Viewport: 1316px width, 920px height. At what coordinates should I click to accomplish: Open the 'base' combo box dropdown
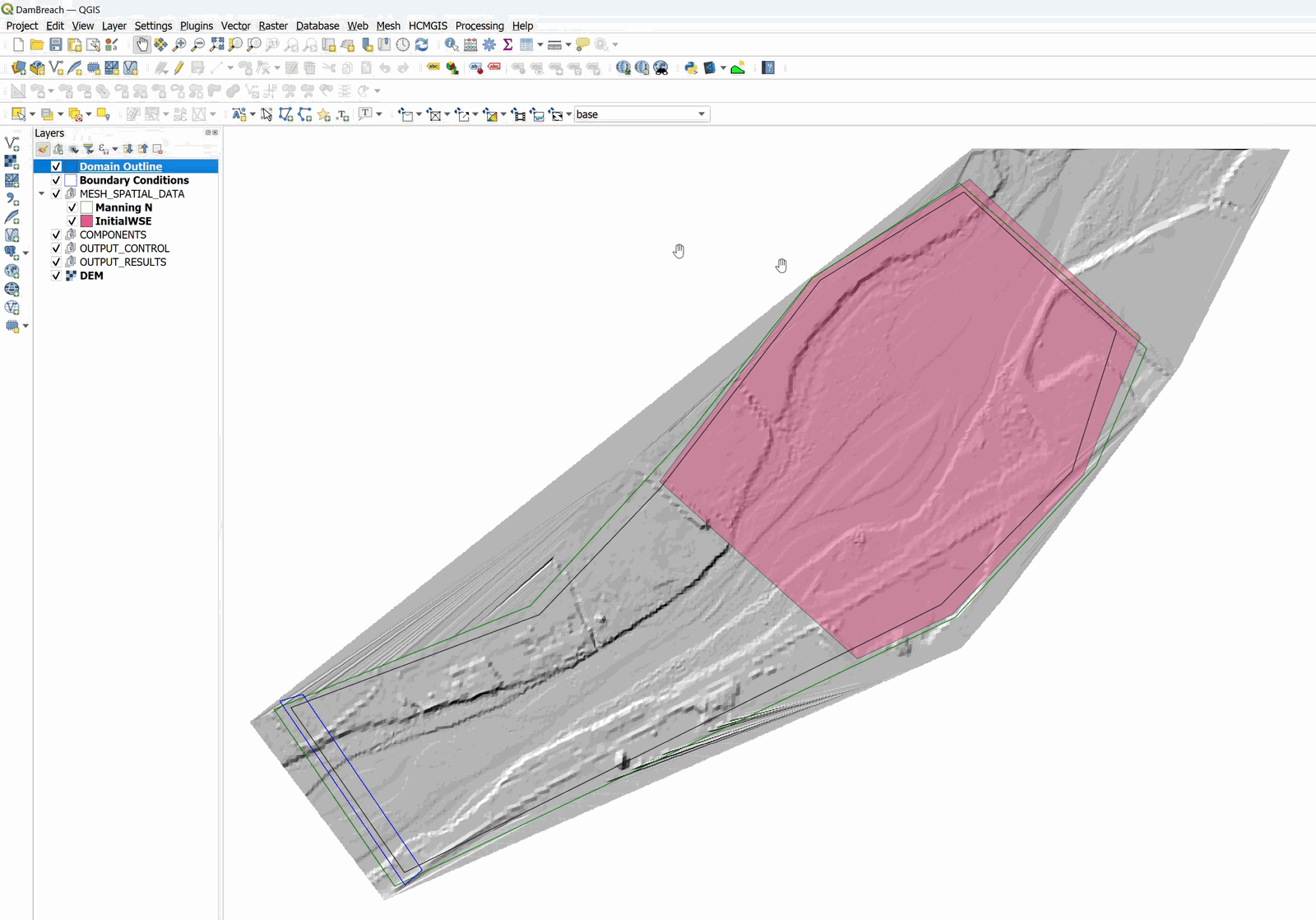(701, 114)
